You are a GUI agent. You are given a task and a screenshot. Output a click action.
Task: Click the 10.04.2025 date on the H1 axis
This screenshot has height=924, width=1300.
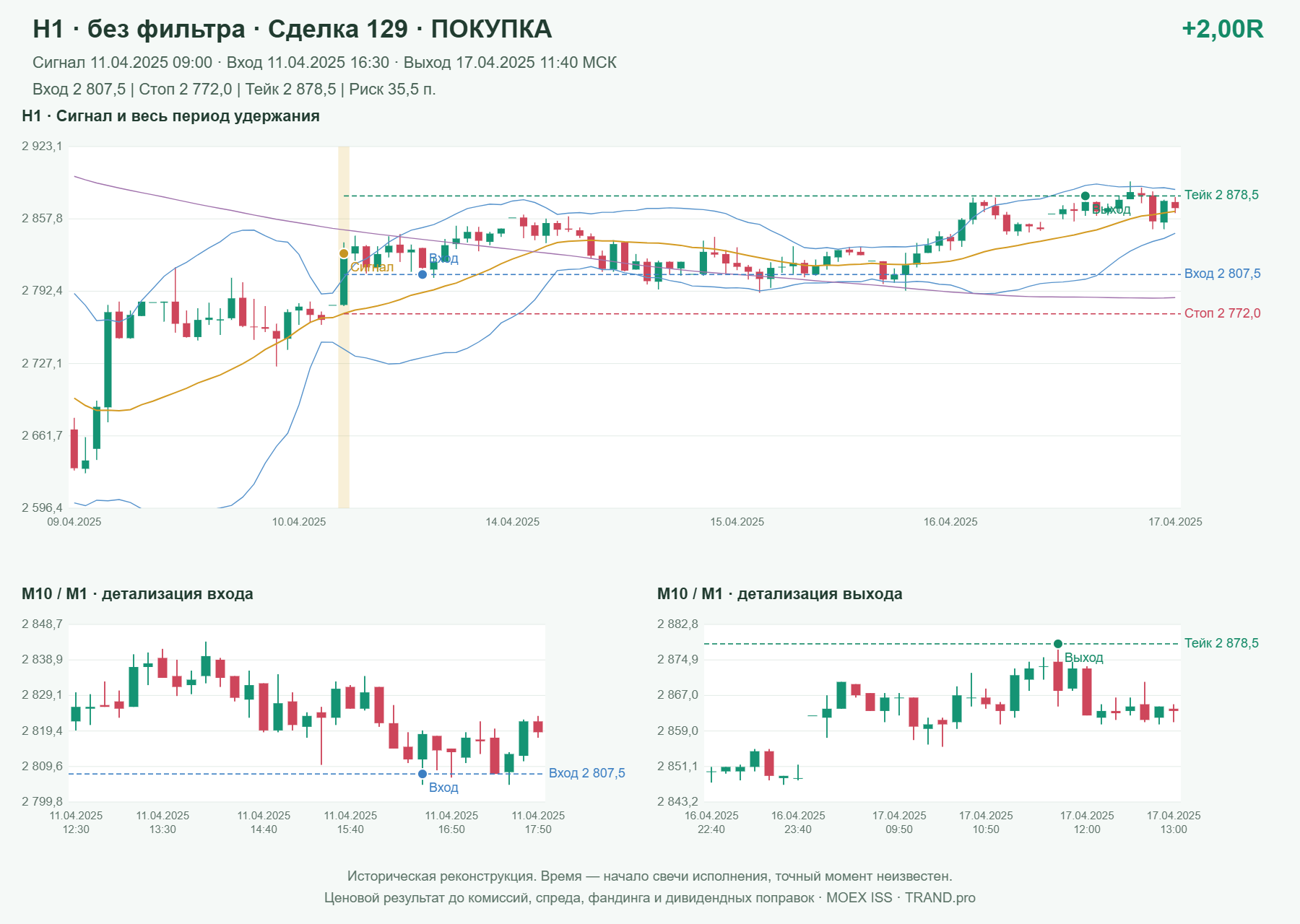(299, 522)
